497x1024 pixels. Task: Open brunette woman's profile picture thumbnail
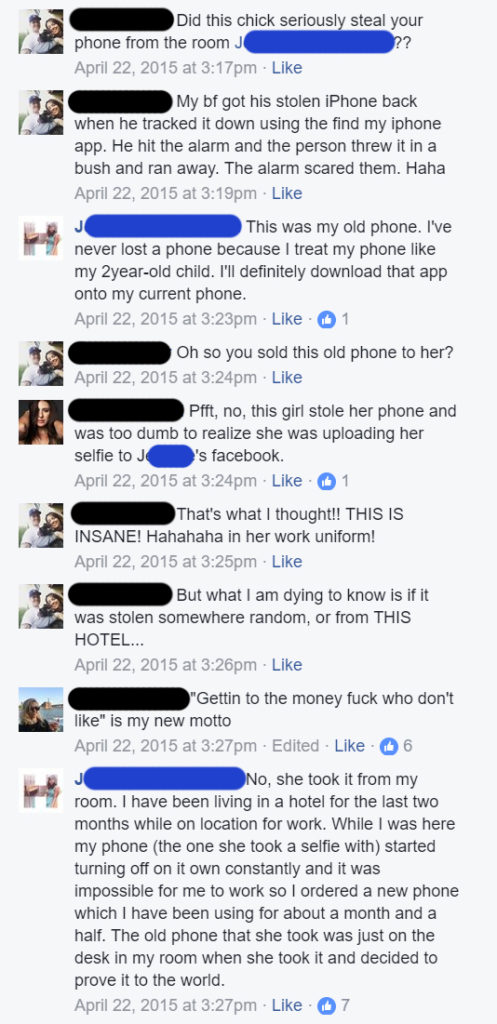point(40,422)
